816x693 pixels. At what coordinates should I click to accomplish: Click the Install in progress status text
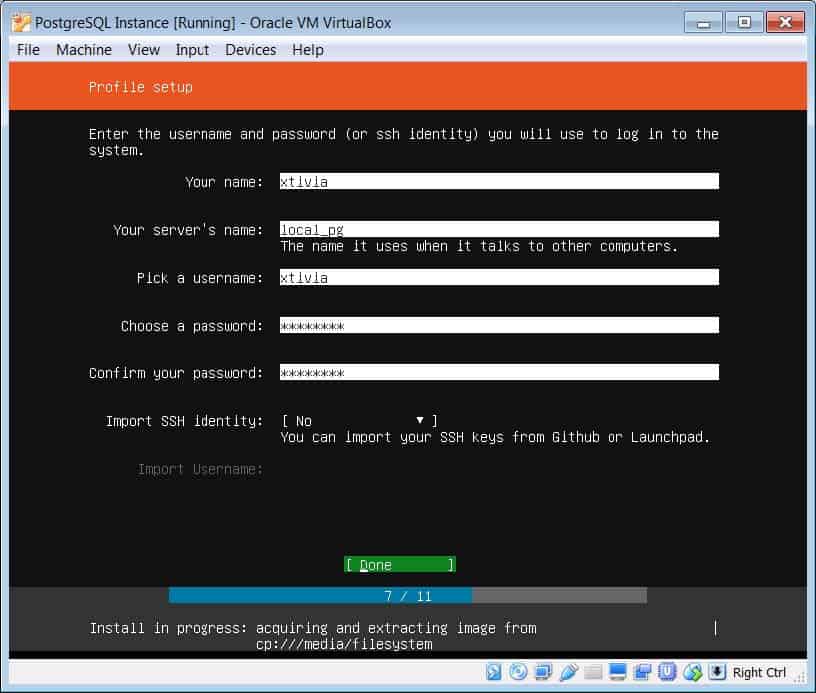tap(313, 636)
